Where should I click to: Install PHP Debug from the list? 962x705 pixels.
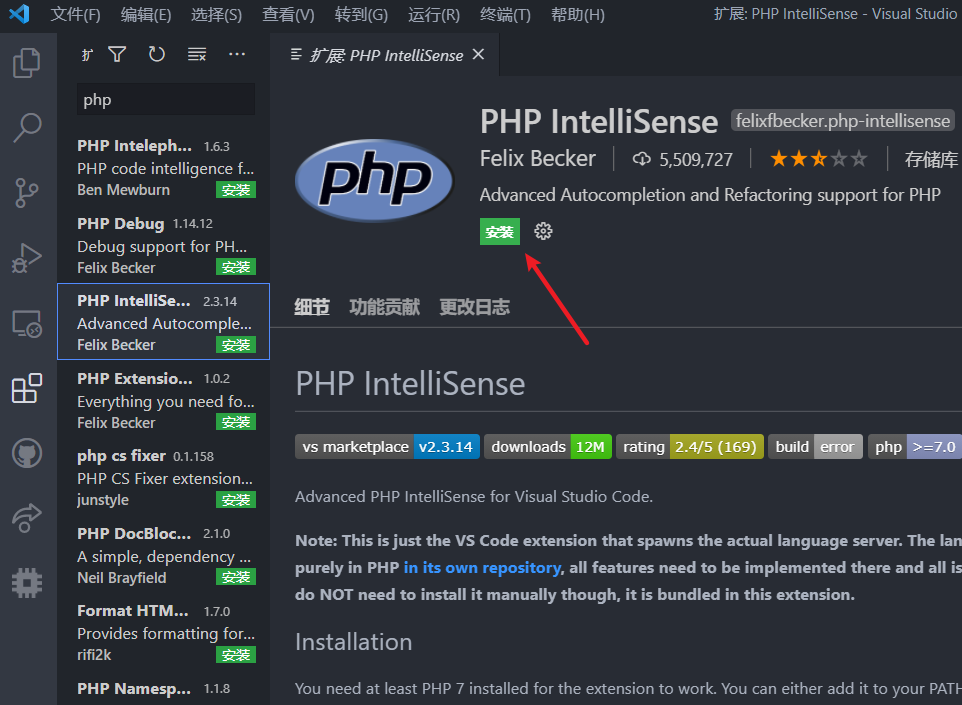pos(236,267)
